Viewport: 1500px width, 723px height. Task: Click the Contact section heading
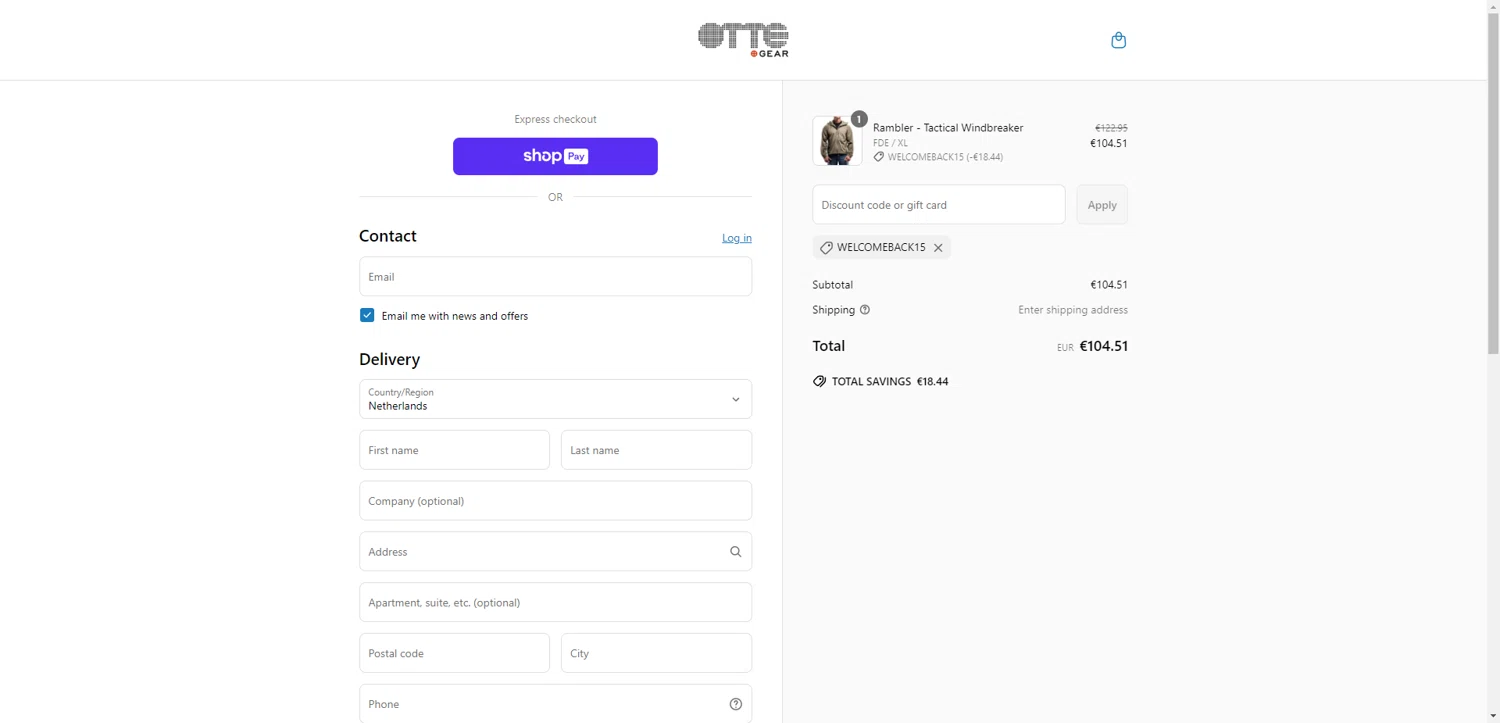click(388, 236)
